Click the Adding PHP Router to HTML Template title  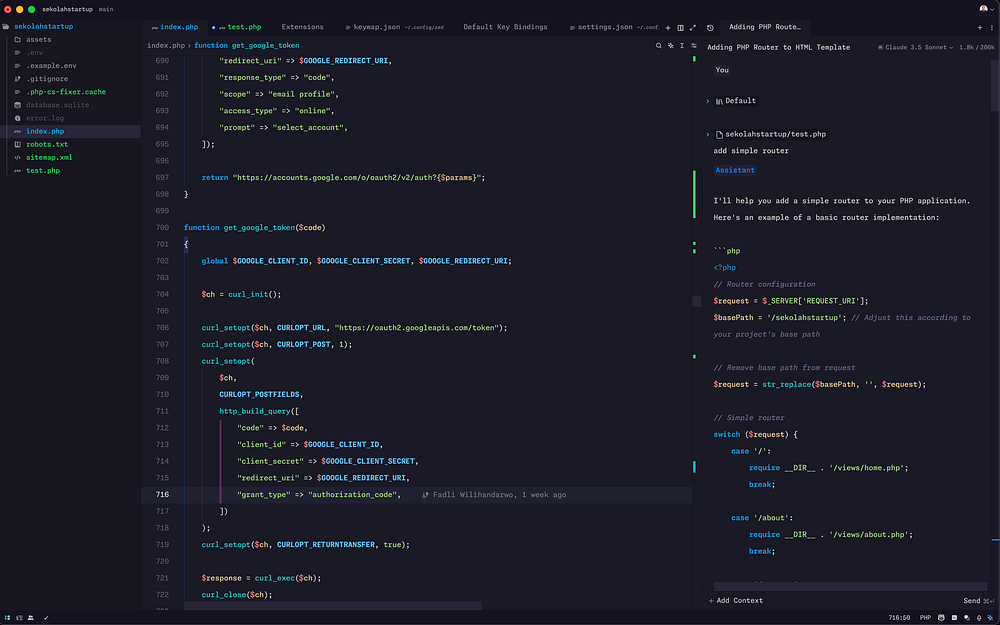[x=778, y=47]
